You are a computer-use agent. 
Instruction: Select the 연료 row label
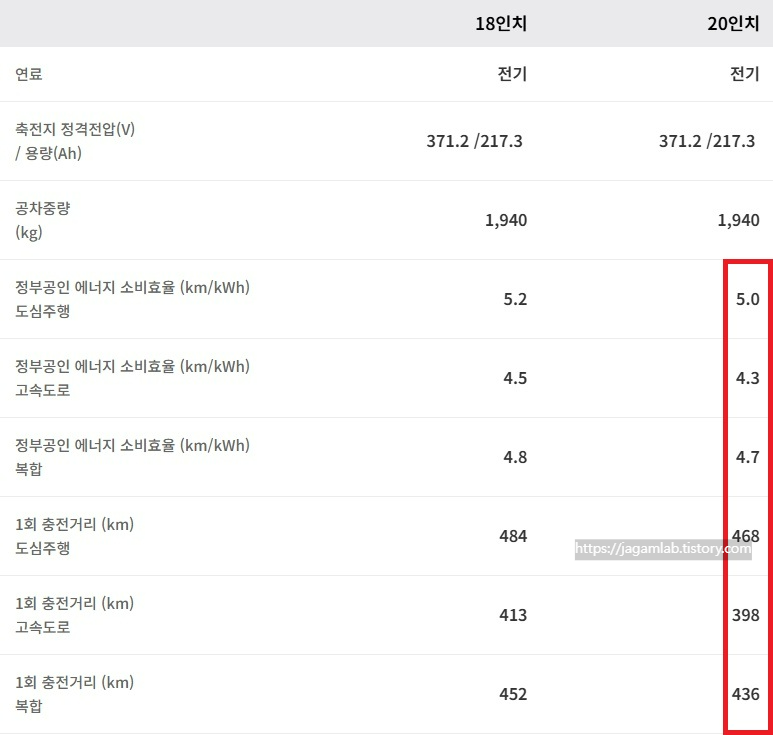coord(29,74)
